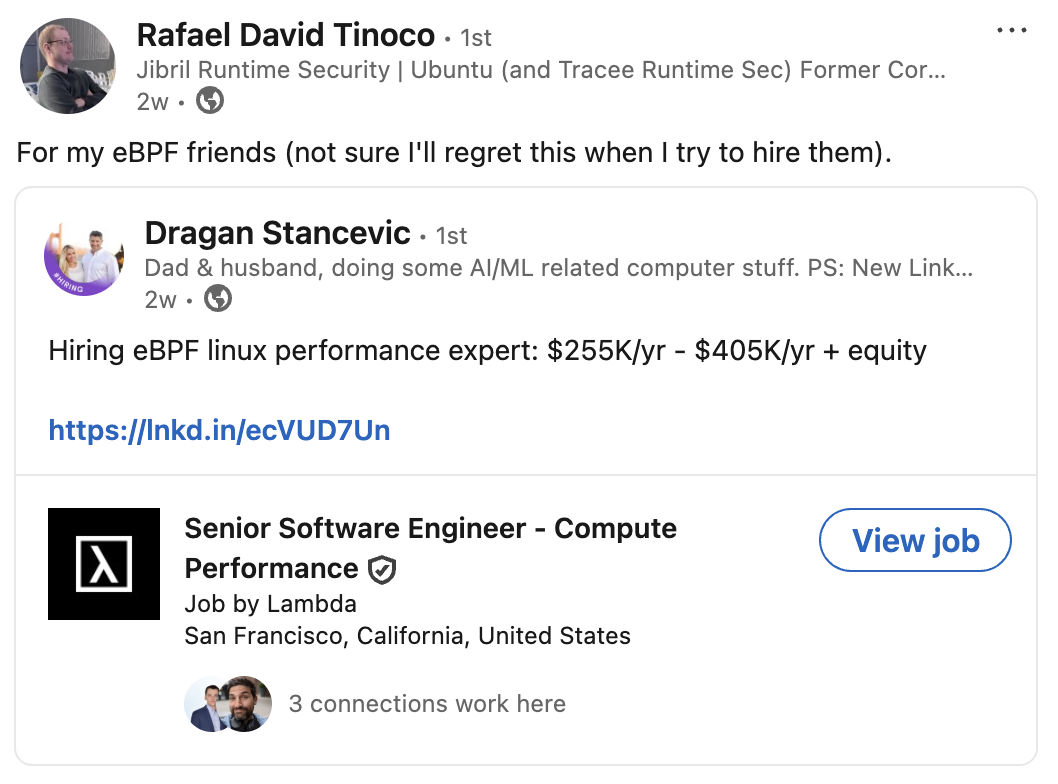Click 'Job by Lambda' text
This screenshot has width=1058, height=784.
(x=270, y=604)
